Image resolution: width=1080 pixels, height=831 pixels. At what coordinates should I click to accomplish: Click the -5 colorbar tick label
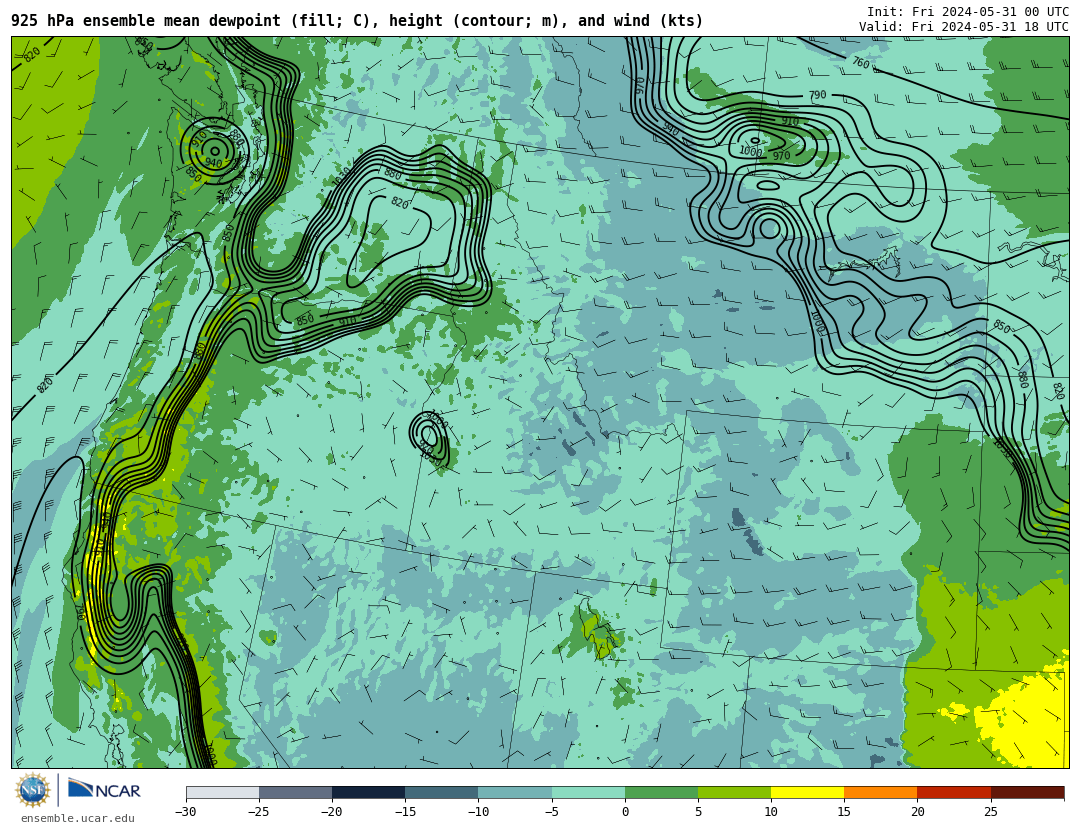551,812
